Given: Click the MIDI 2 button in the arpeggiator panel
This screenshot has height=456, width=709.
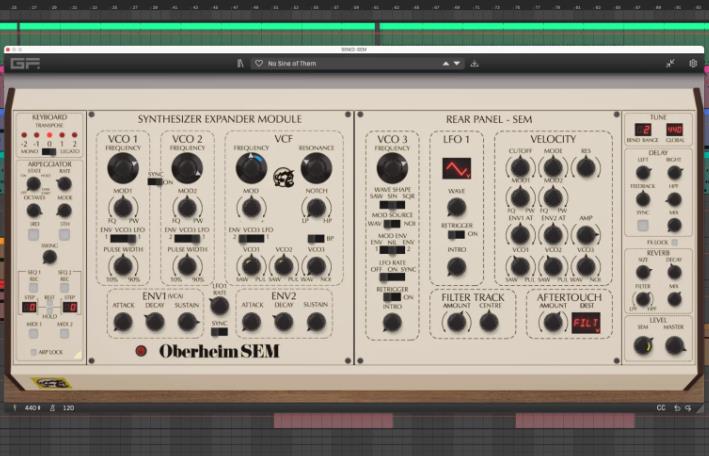Looking at the screenshot, I should pyautogui.click(x=65, y=334).
